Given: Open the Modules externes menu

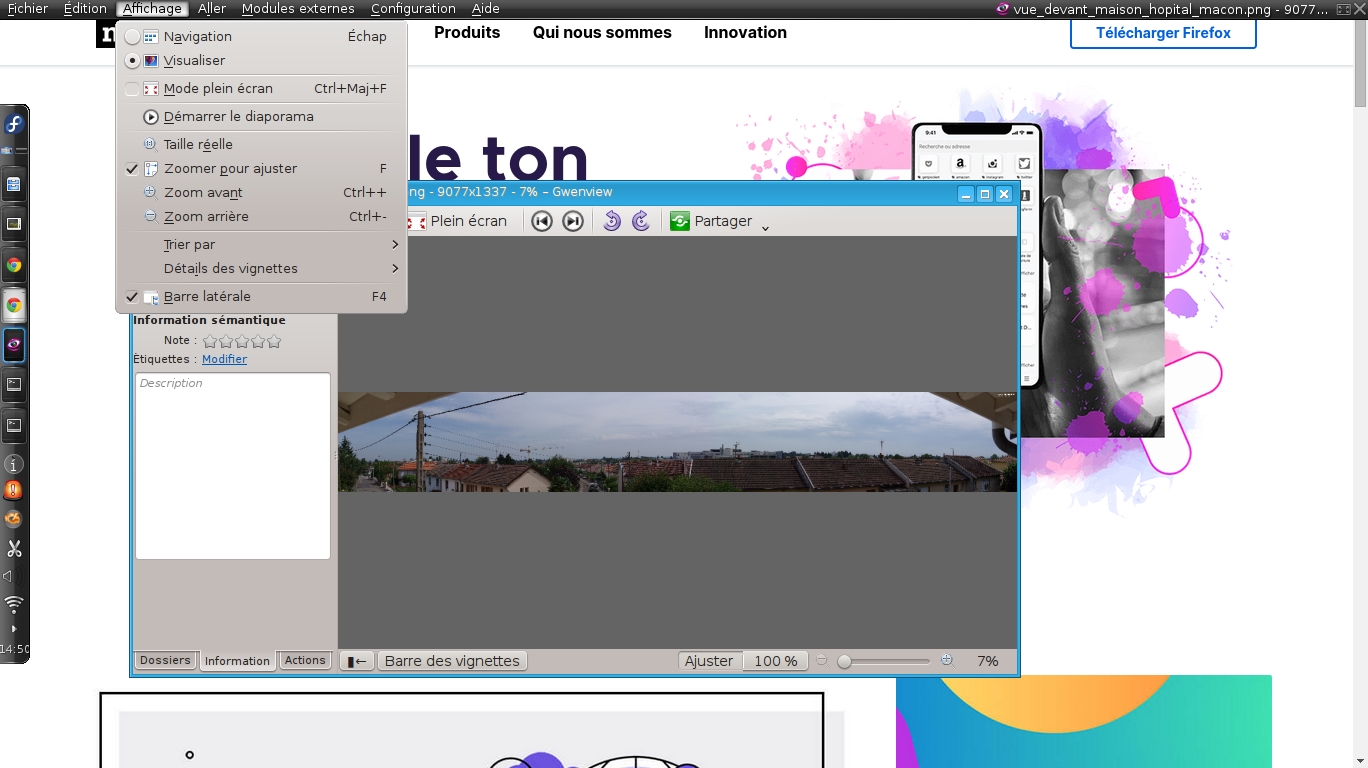Looking at the screenshot, I should 298,9.
